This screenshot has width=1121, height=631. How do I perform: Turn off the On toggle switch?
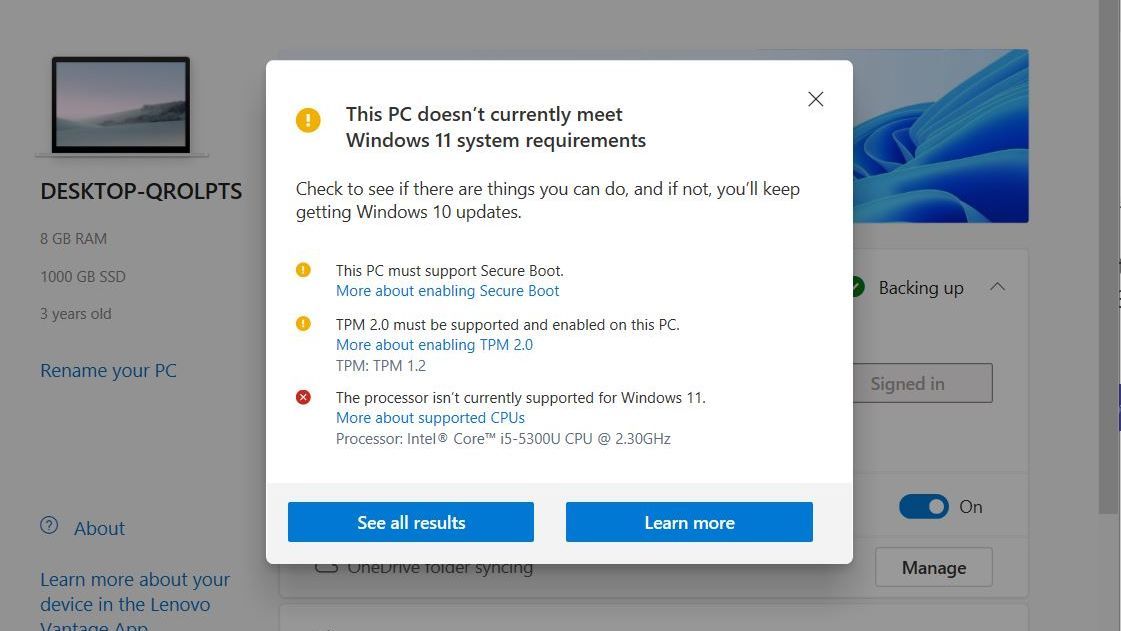tap(923, 506)
